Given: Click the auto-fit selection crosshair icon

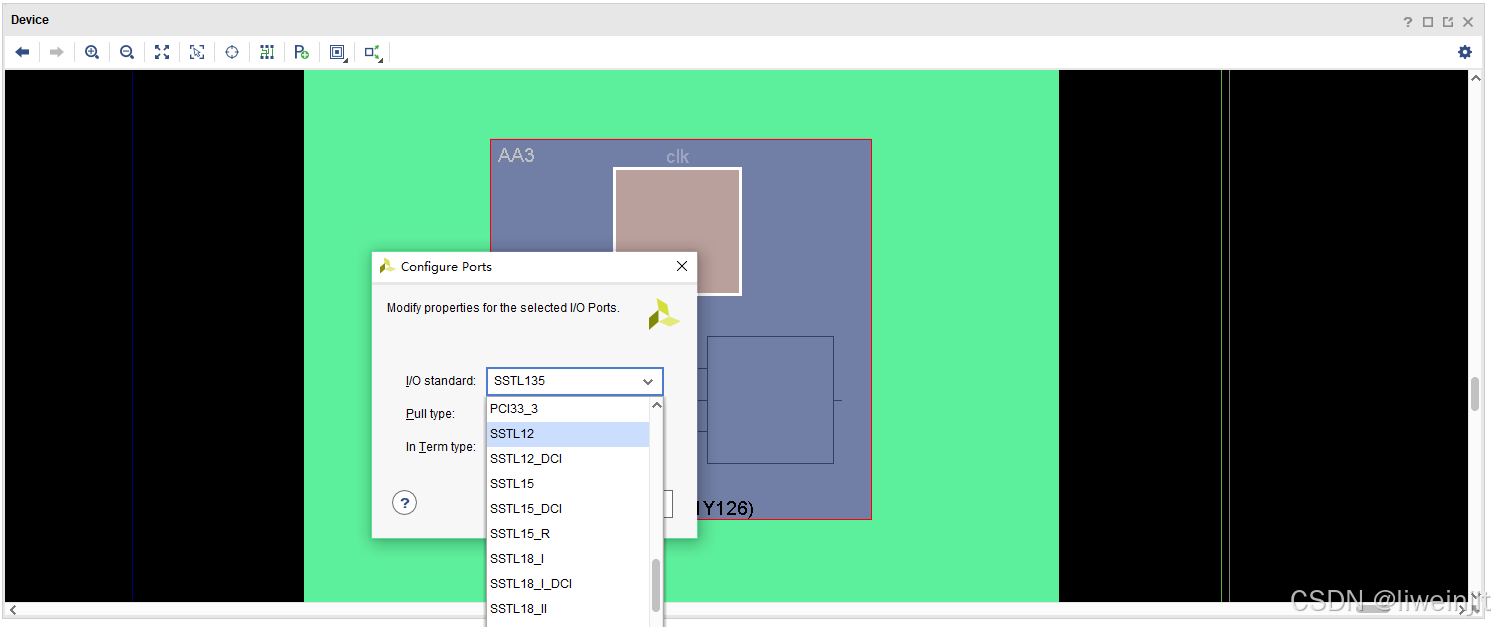Looking at the screenshot, I should click(x=232, y=52).
